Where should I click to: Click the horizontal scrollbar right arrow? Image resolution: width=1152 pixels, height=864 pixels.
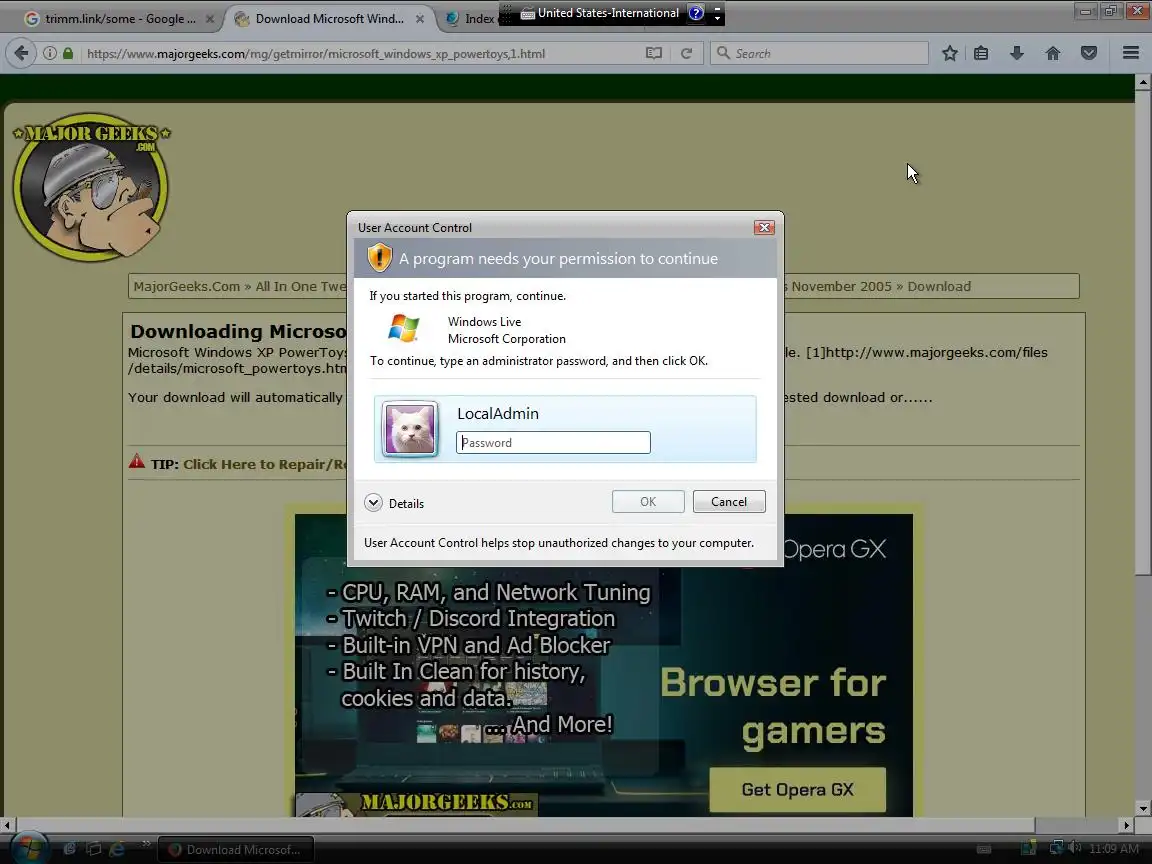coord(1126,825)
